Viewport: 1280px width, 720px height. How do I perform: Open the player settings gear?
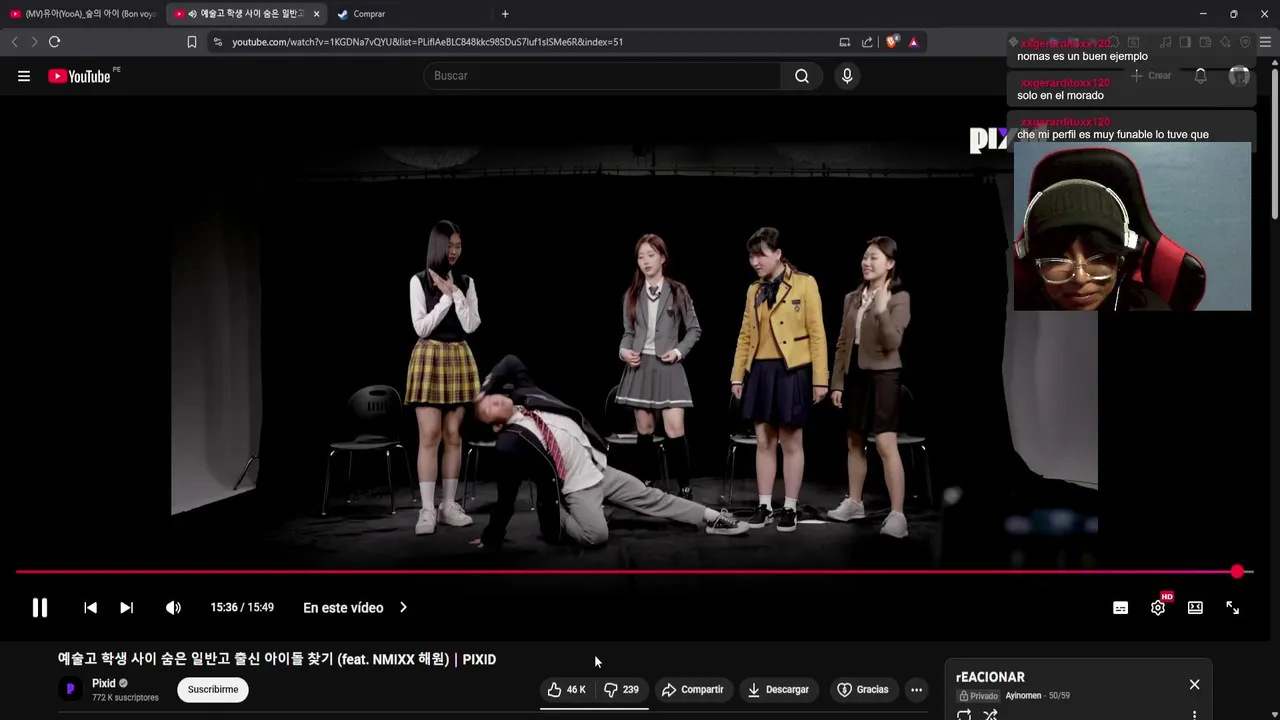(1158, 608)
